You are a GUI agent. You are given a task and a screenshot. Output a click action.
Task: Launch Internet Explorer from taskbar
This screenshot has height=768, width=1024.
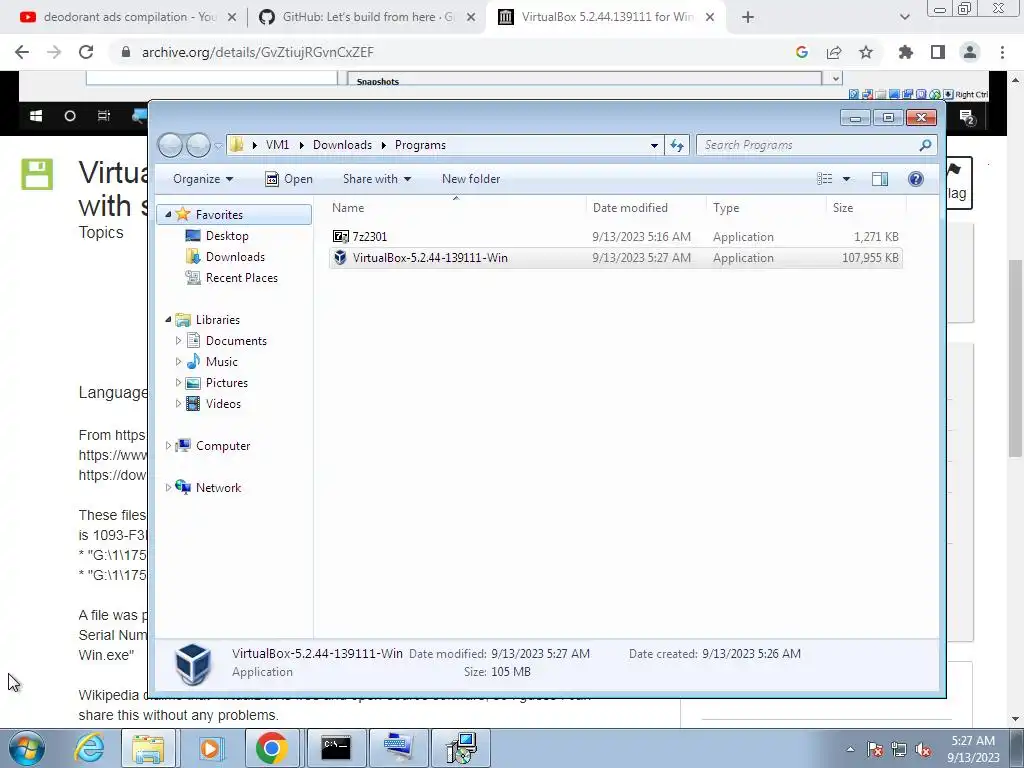point(89,748)
